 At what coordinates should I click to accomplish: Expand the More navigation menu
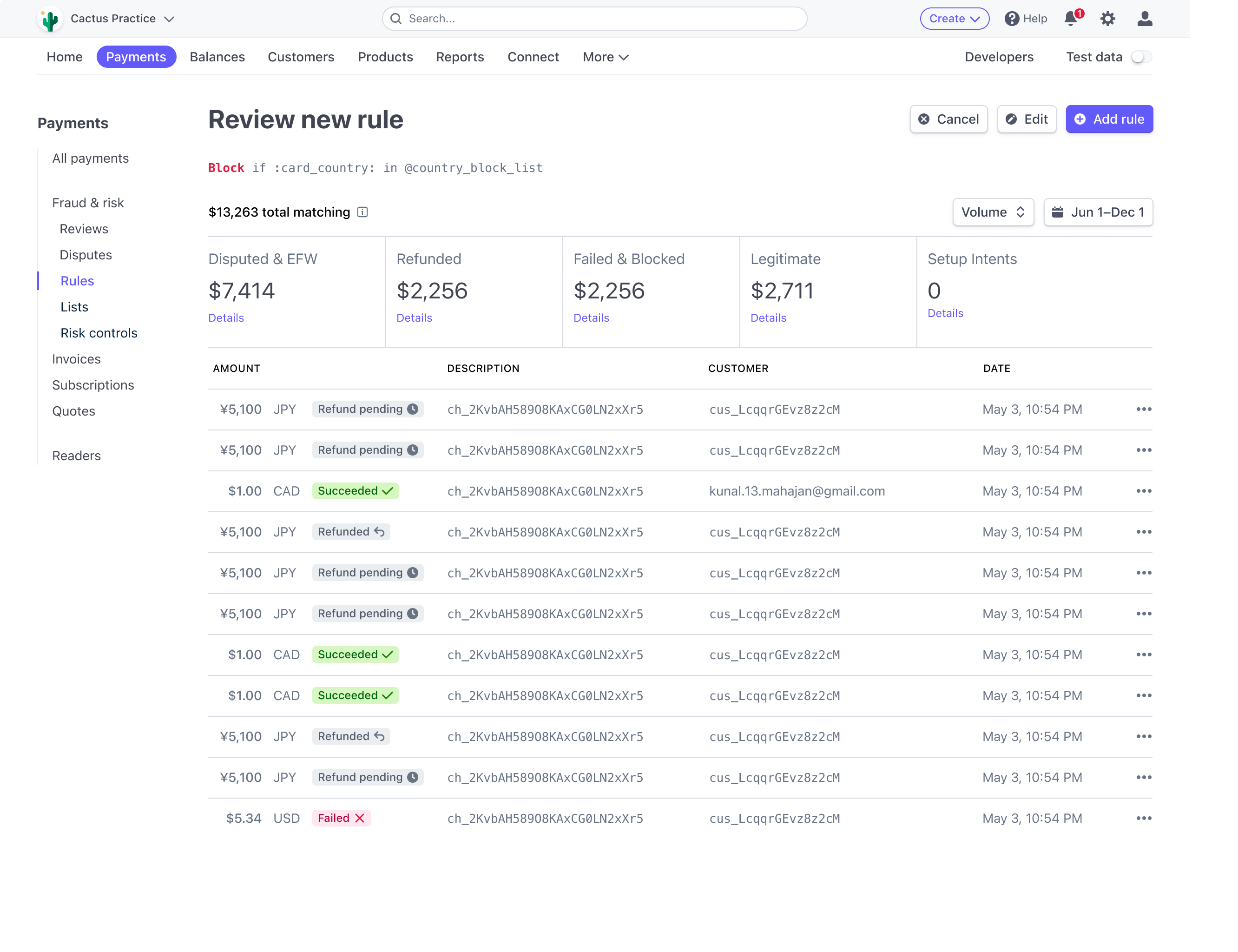coord(605,57)
